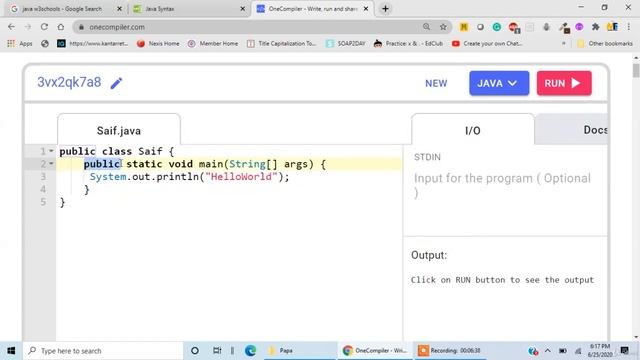The image size is (640, 360).
Task: Click the page vertical scrollbar thumb
Action: point(636,70)
